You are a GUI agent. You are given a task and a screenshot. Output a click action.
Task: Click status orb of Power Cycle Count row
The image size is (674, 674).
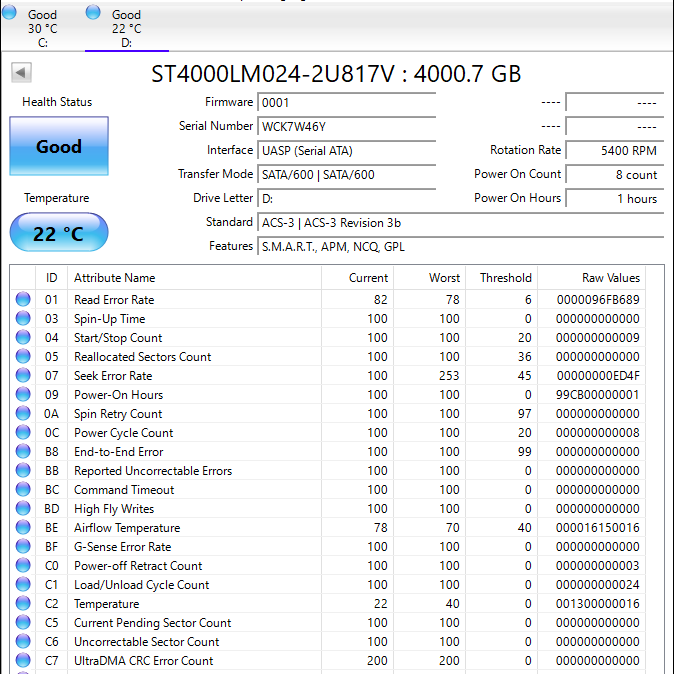tap(23, 432)
